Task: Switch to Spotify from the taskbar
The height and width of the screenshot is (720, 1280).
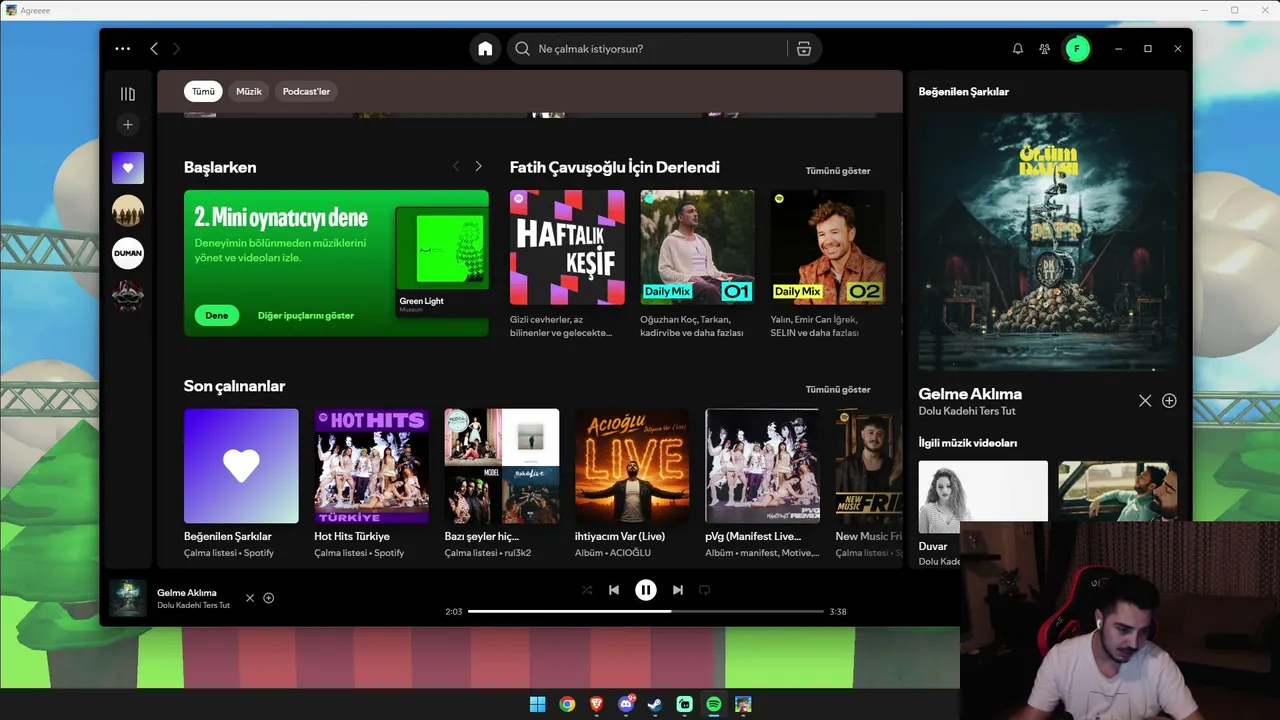Action: coord(714,704)
